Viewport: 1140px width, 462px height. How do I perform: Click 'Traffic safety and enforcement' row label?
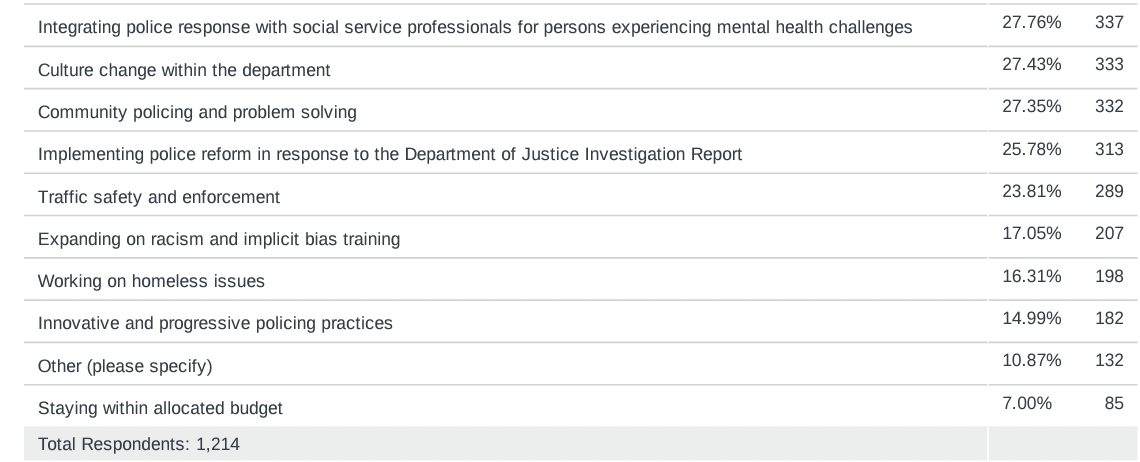pyautogui.click(x=159, y=197)
